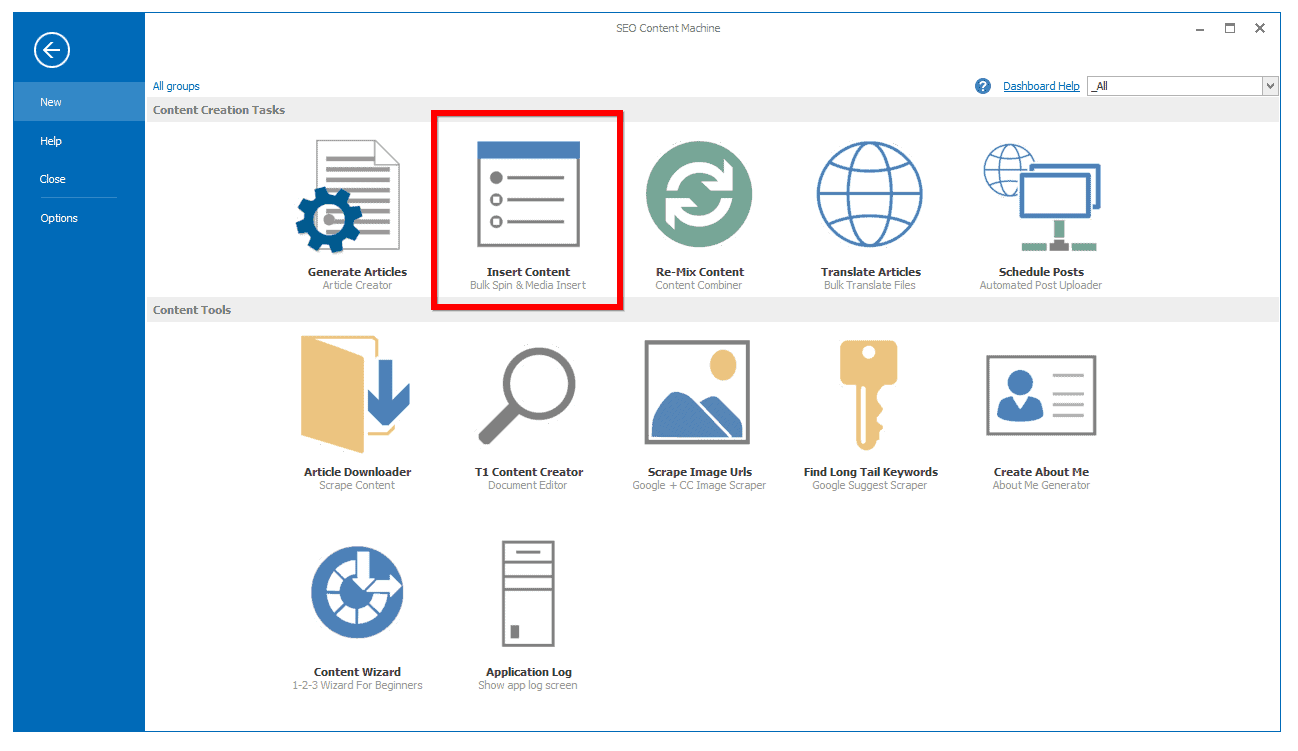Click the Article Downloader label text
Image resolution: width=1298 pixels, height=751 pixels.
tap(357, 472)
